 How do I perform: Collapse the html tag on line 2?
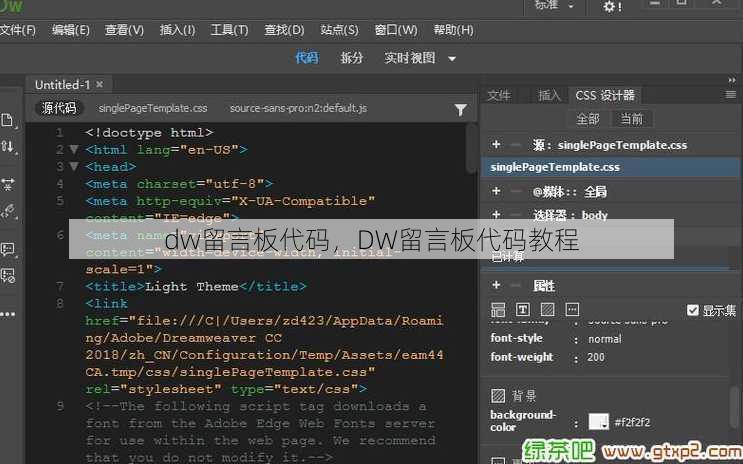[x=74, y=150]
